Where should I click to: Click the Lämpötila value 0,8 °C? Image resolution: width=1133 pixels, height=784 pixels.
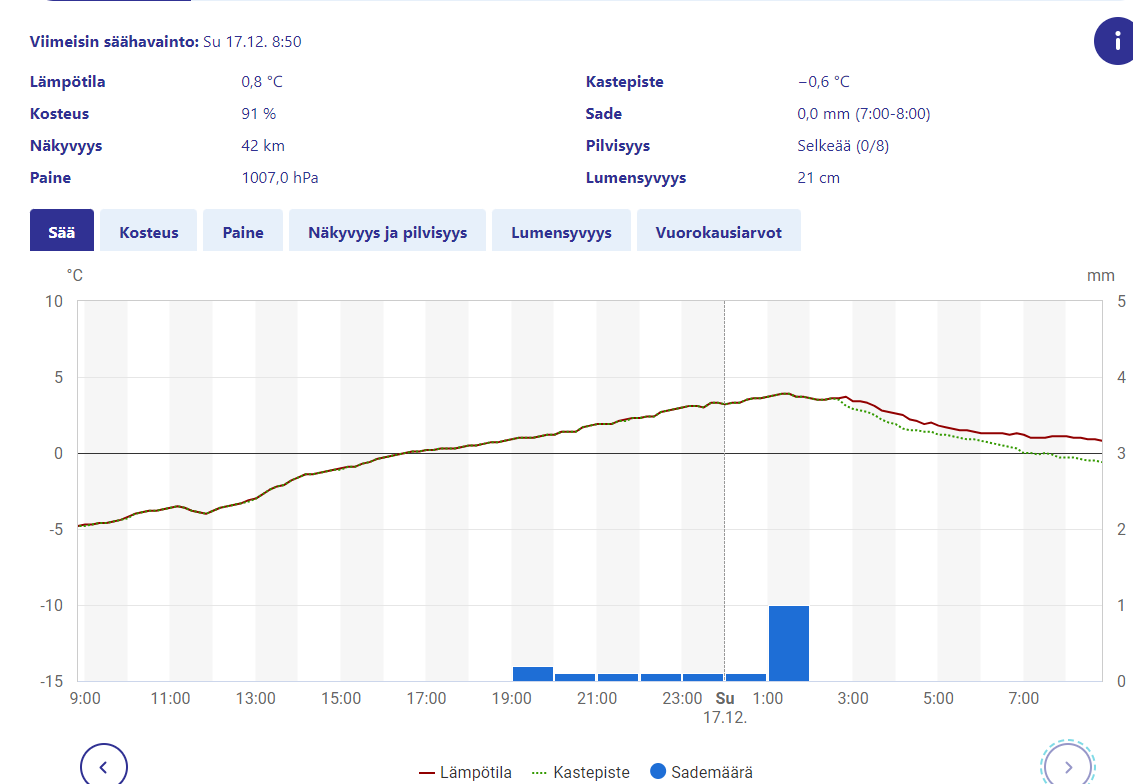click(262, 82)
